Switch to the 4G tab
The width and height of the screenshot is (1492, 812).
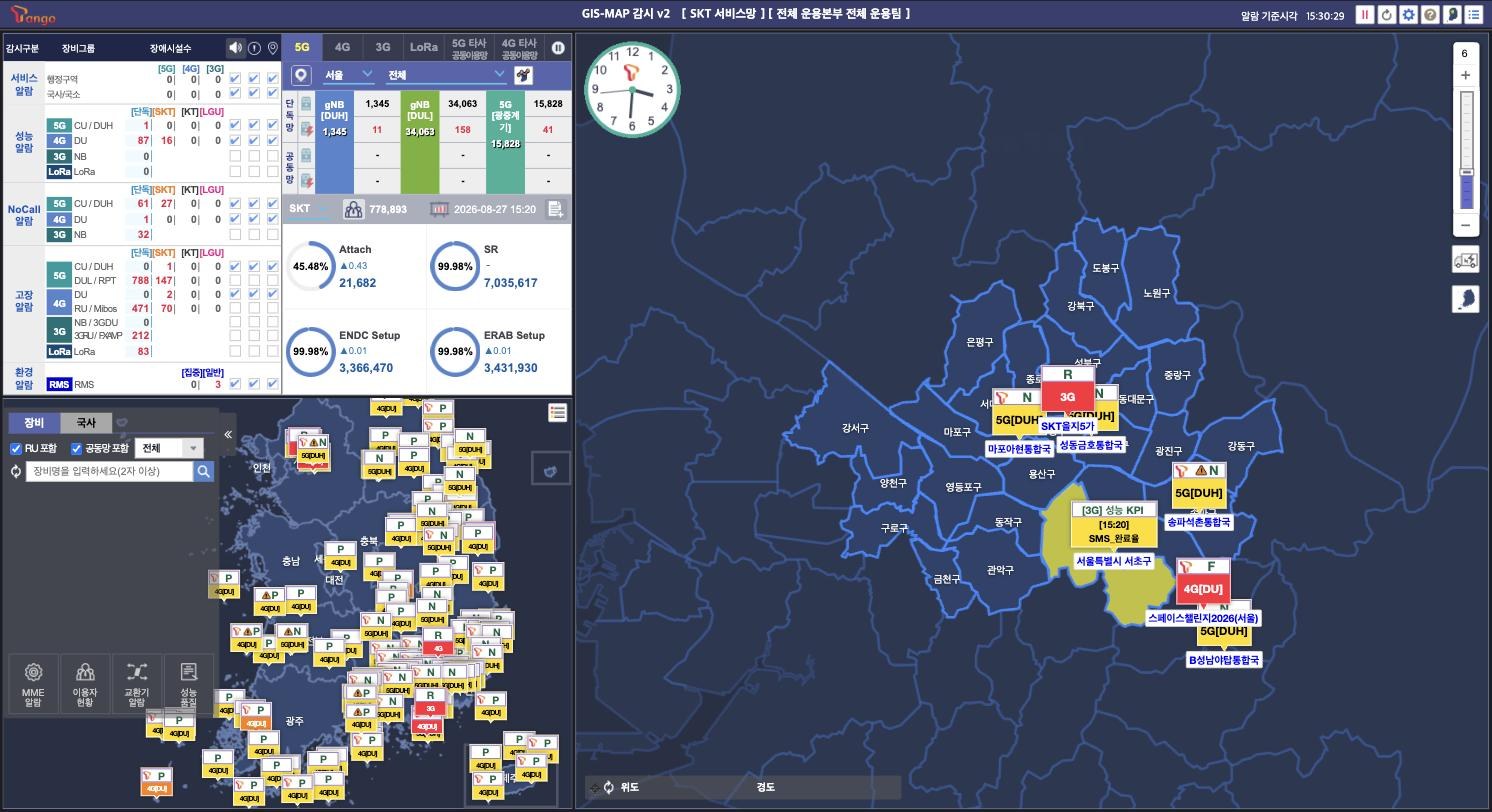coord(342,47)
